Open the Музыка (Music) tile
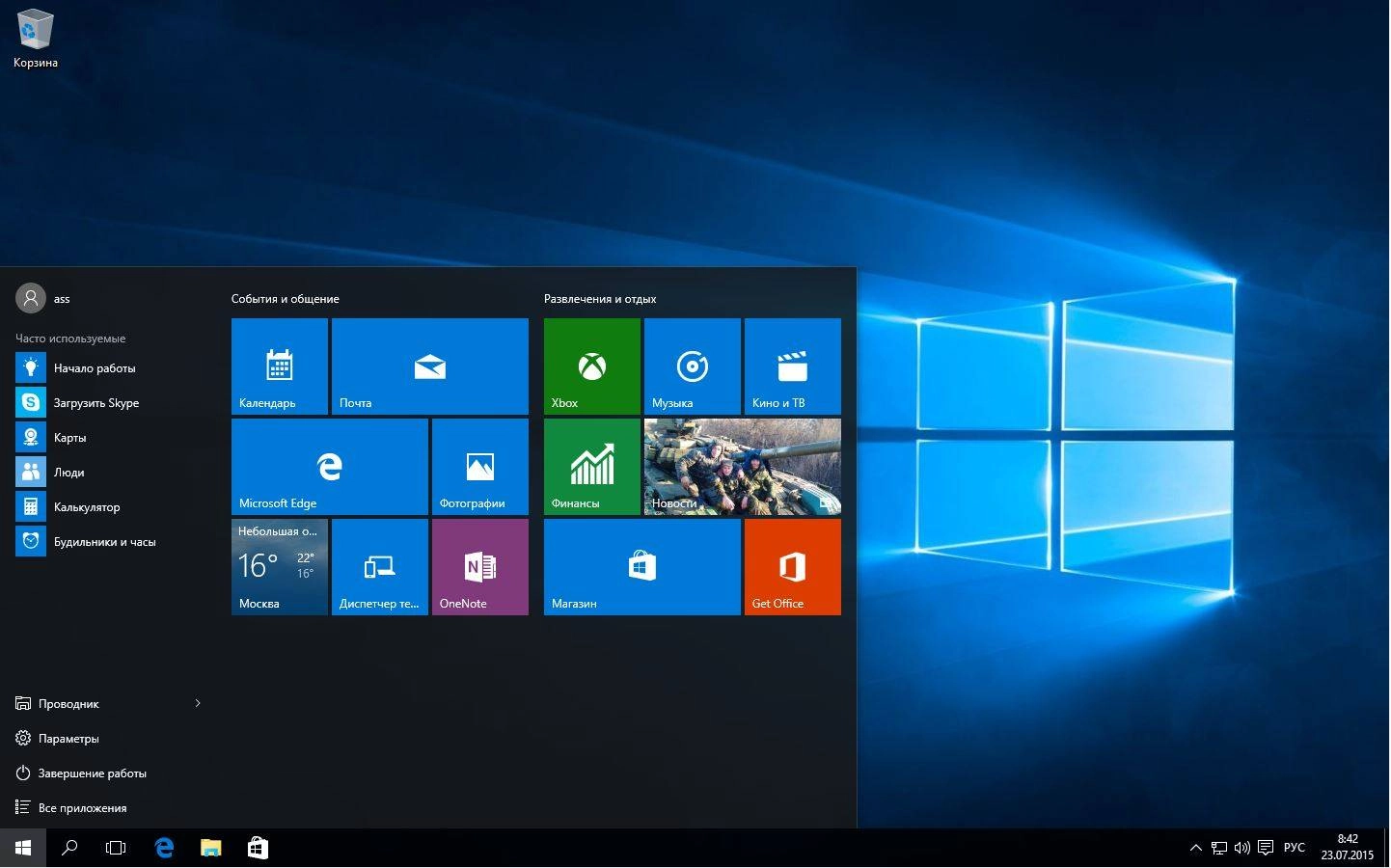The width and height of the screenshot is (1391, 868). click(693, 366)
